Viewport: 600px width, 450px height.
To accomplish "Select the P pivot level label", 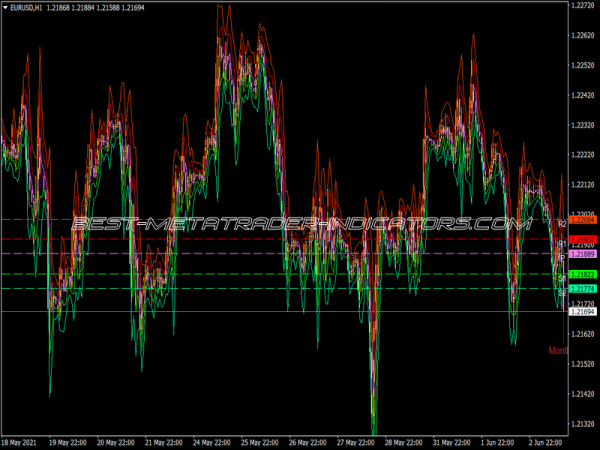I will (x=563, y=258).
